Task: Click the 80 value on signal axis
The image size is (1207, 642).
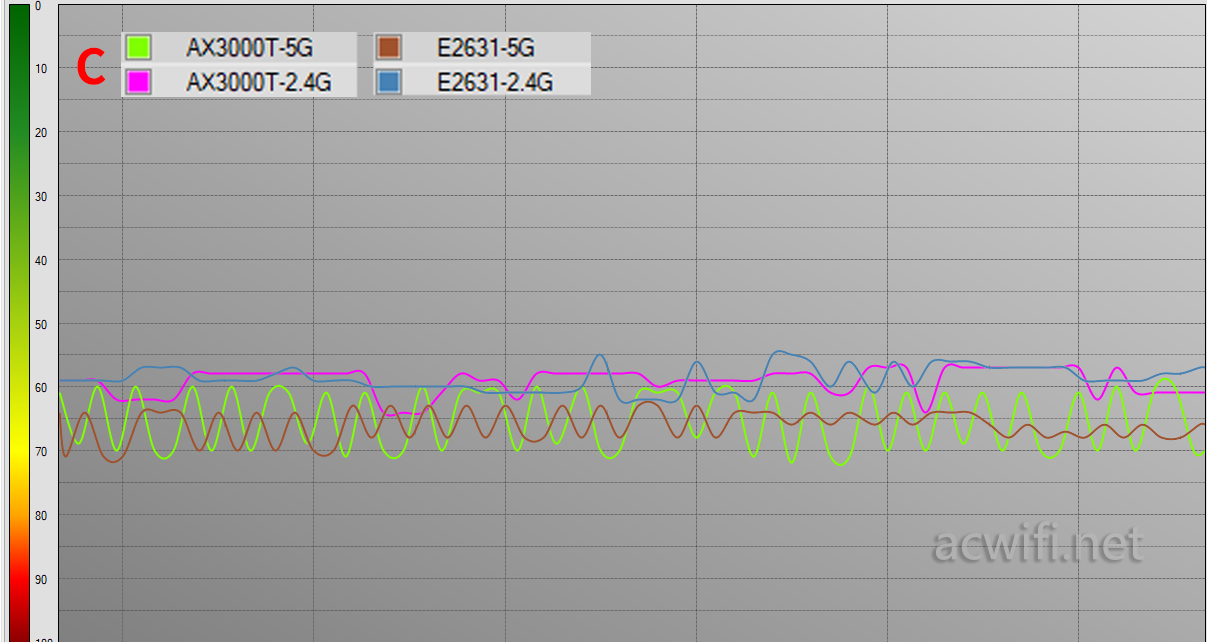Action: click(x=41, y=516)
